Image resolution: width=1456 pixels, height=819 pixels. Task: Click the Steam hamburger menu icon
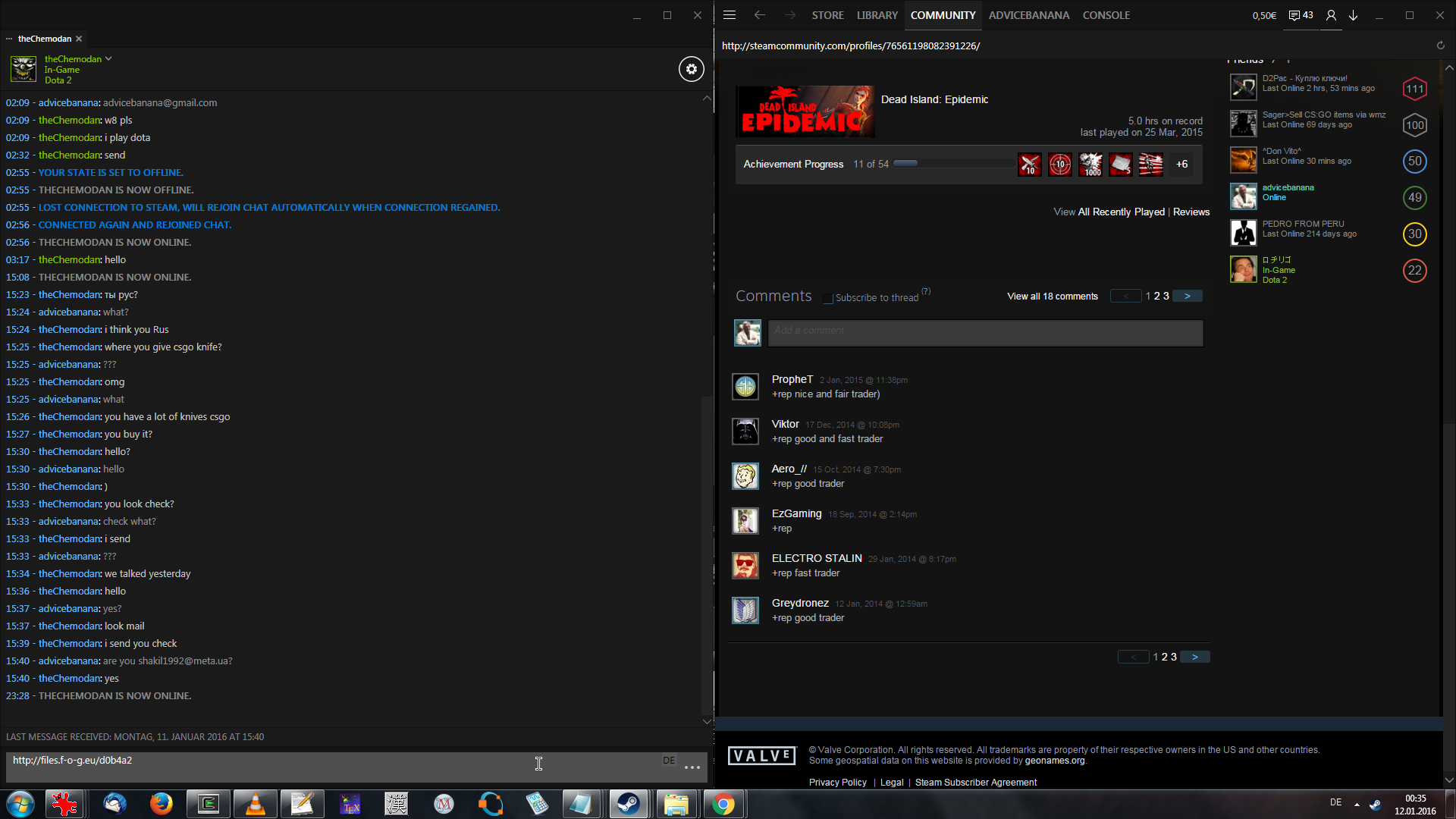730,15
